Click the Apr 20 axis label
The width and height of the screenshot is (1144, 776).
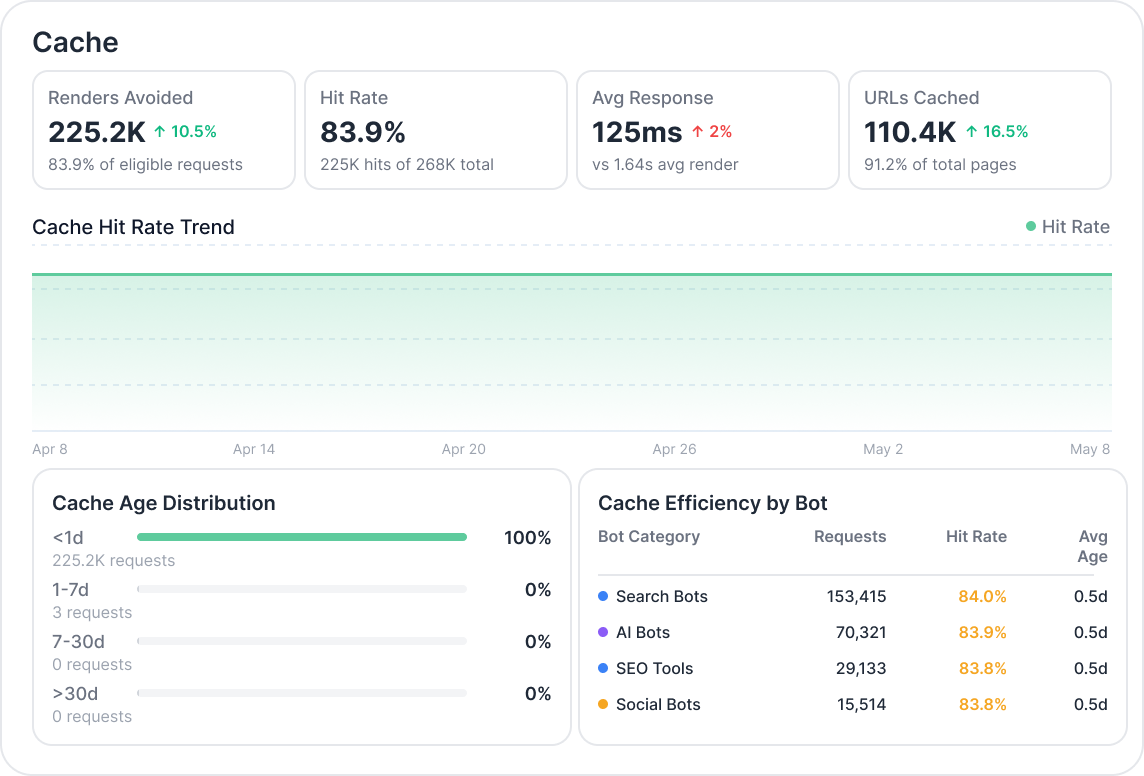(x=463, y=449)
